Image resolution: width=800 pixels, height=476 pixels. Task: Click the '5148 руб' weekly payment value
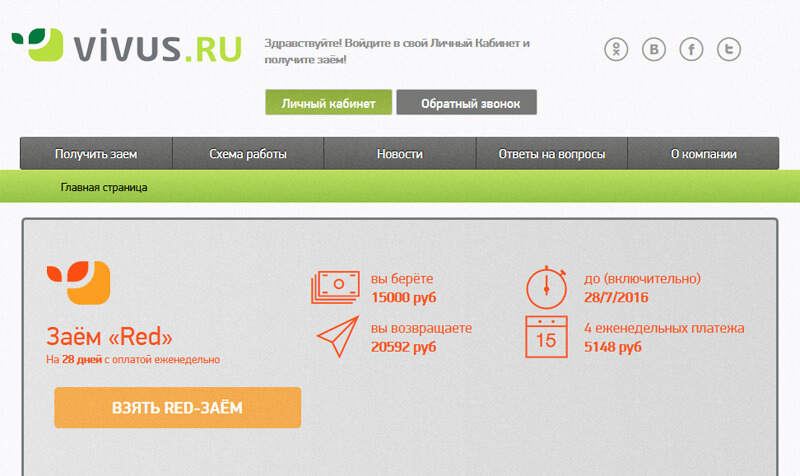(612, 347)
